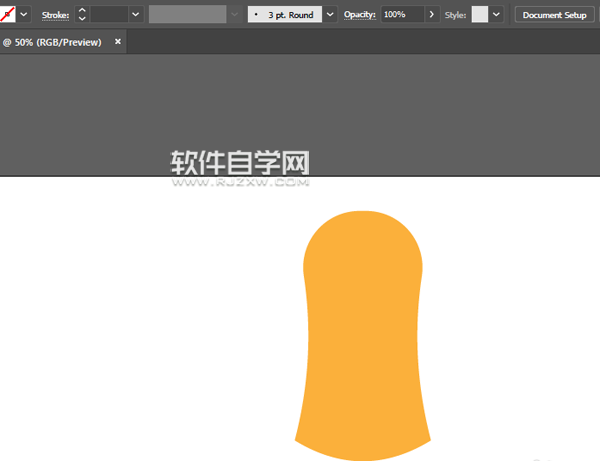Image resolution: width=600 pixels, height=461 pixels.
Task: Expand the stroke weight dropdown
Action: pos(135,15)
